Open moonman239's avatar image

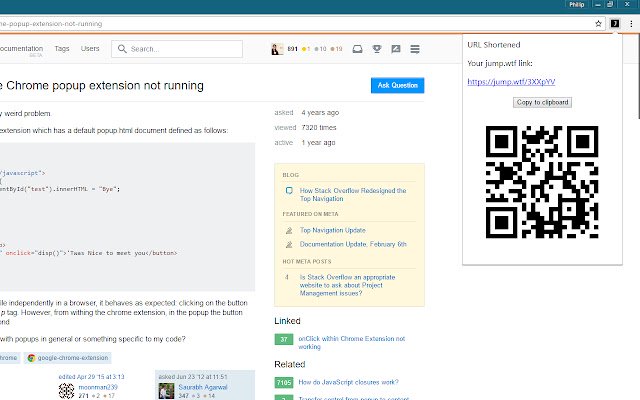[66, 391]
